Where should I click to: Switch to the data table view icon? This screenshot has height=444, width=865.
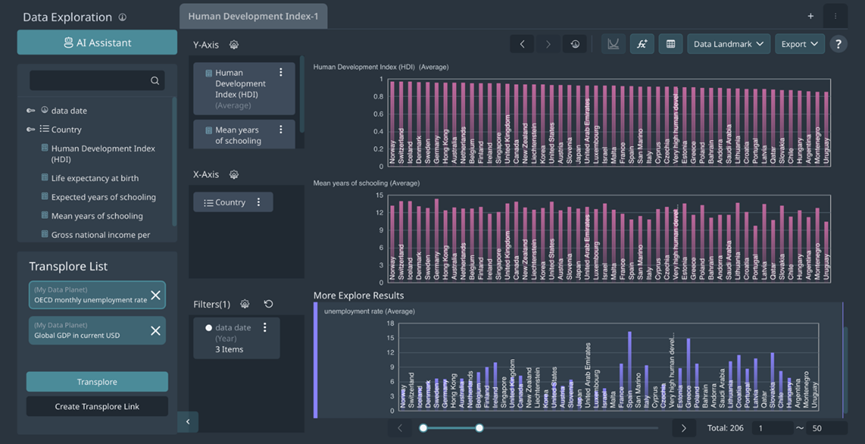coord(670,44)
